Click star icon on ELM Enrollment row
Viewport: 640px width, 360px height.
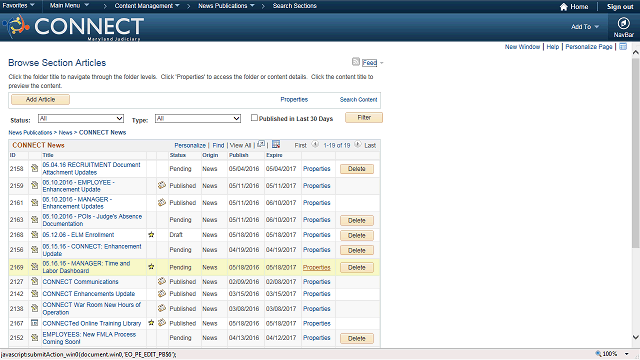(151, 235)
